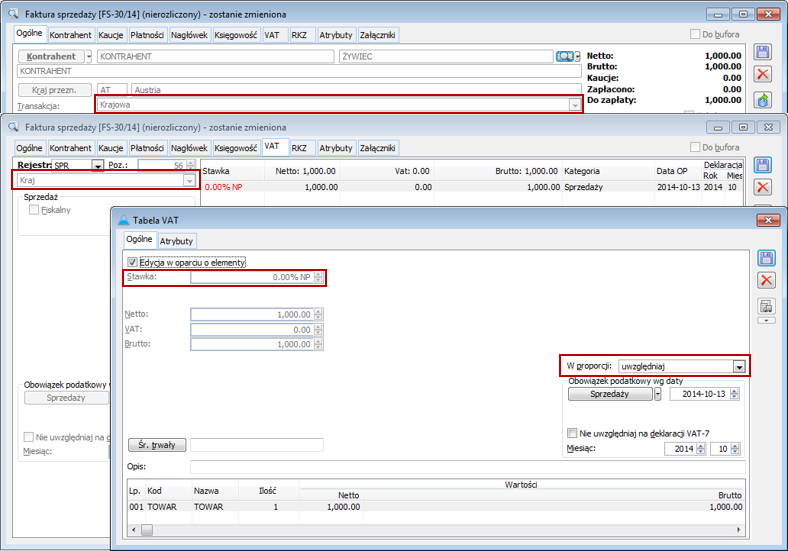The height and width of the screenshot is (551, 788).
Task: Click the save disk icon in the top invoice window
Action: [763, 52]
